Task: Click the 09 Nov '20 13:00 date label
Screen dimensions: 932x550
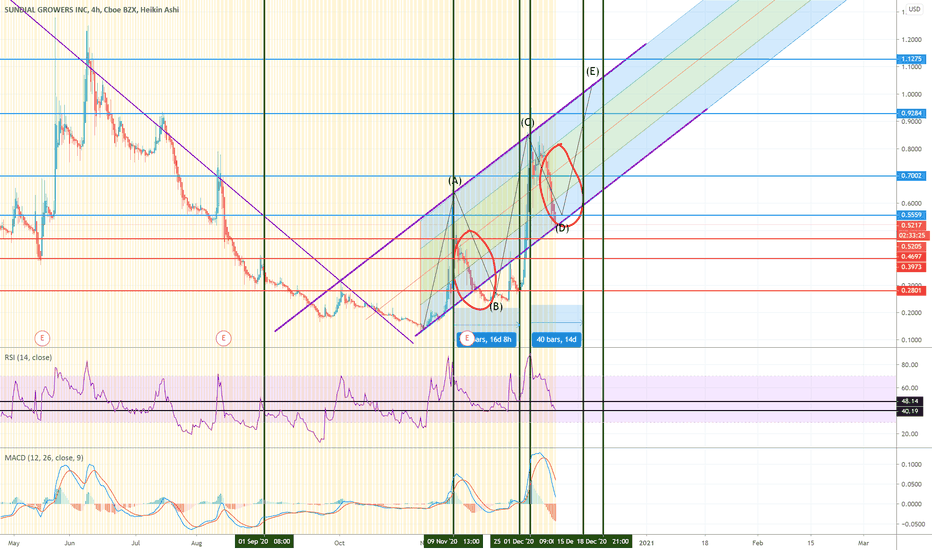Action: point(454,542)
